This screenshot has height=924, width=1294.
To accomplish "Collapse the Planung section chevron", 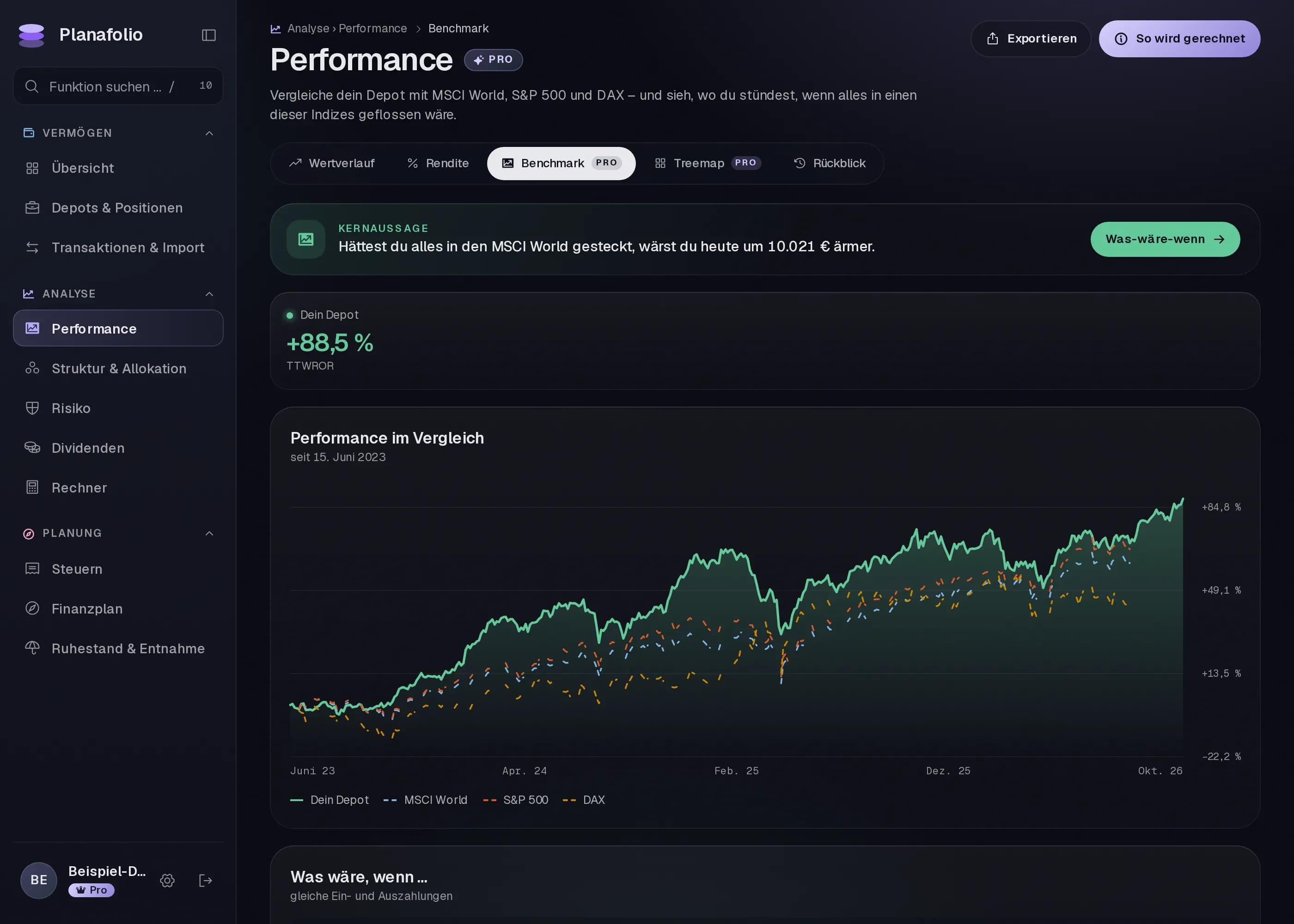I will [x=209, y=534].
